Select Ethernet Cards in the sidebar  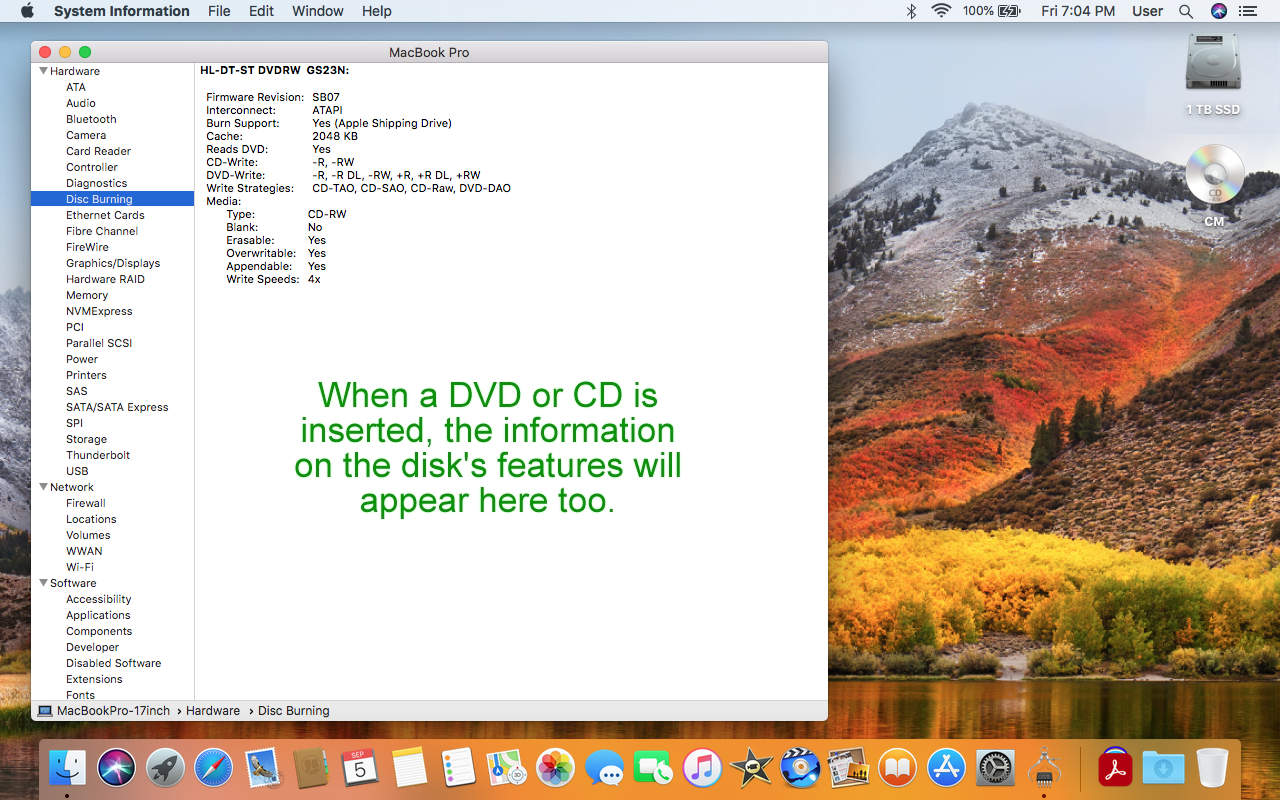105,215
